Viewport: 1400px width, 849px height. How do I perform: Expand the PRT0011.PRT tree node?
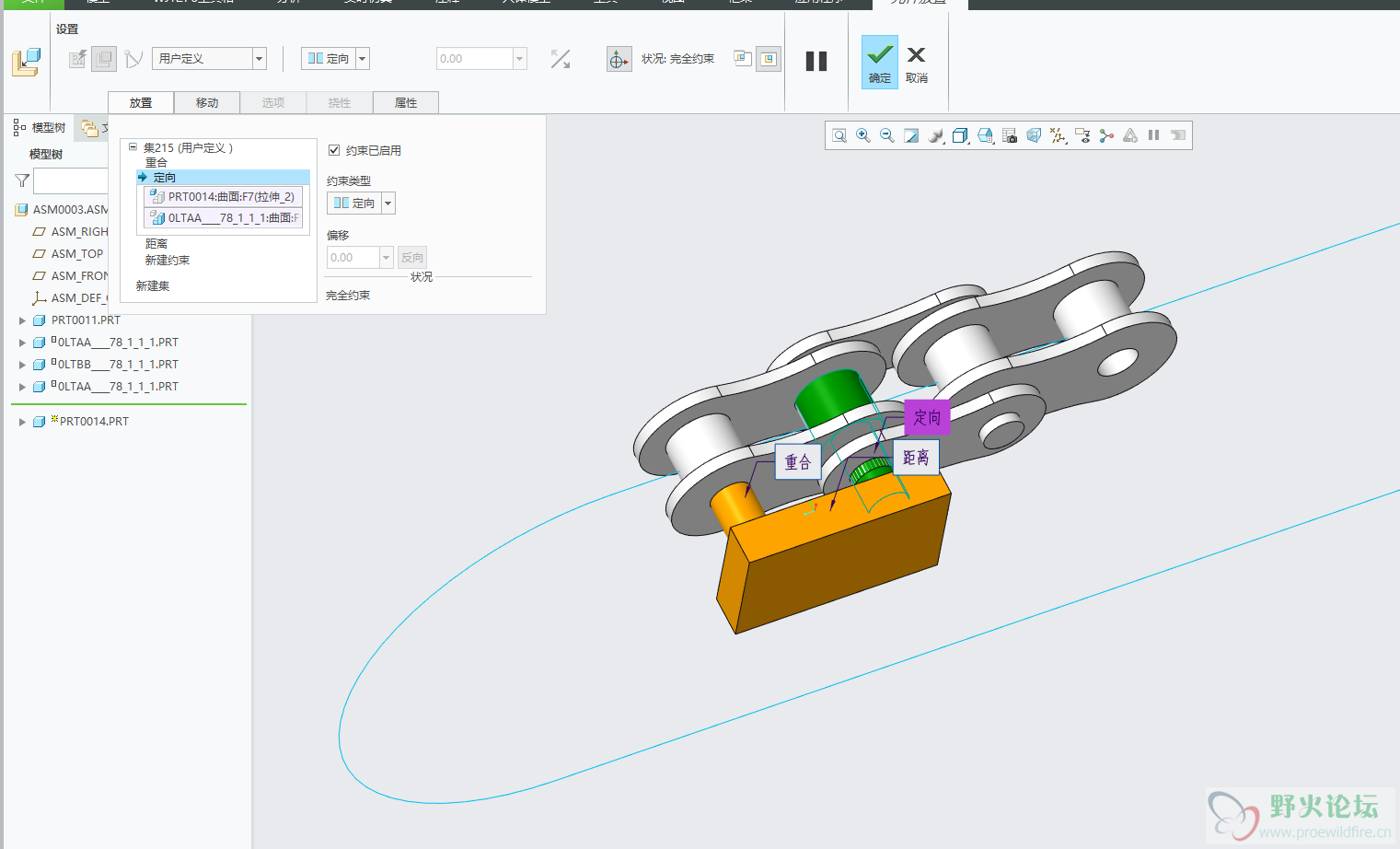22,320
